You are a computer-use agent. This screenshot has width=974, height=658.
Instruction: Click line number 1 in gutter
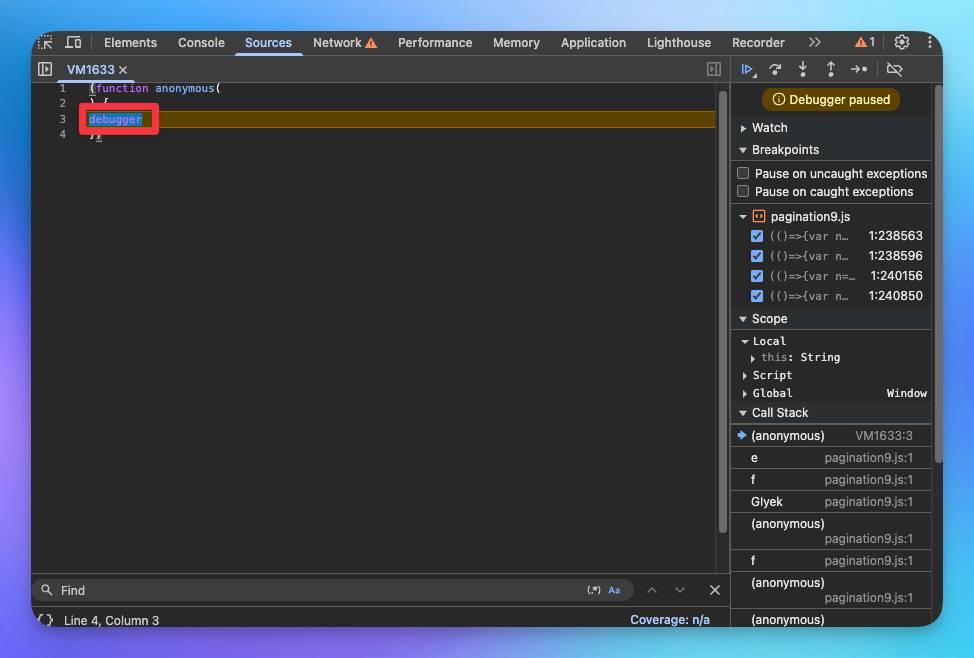62,88
